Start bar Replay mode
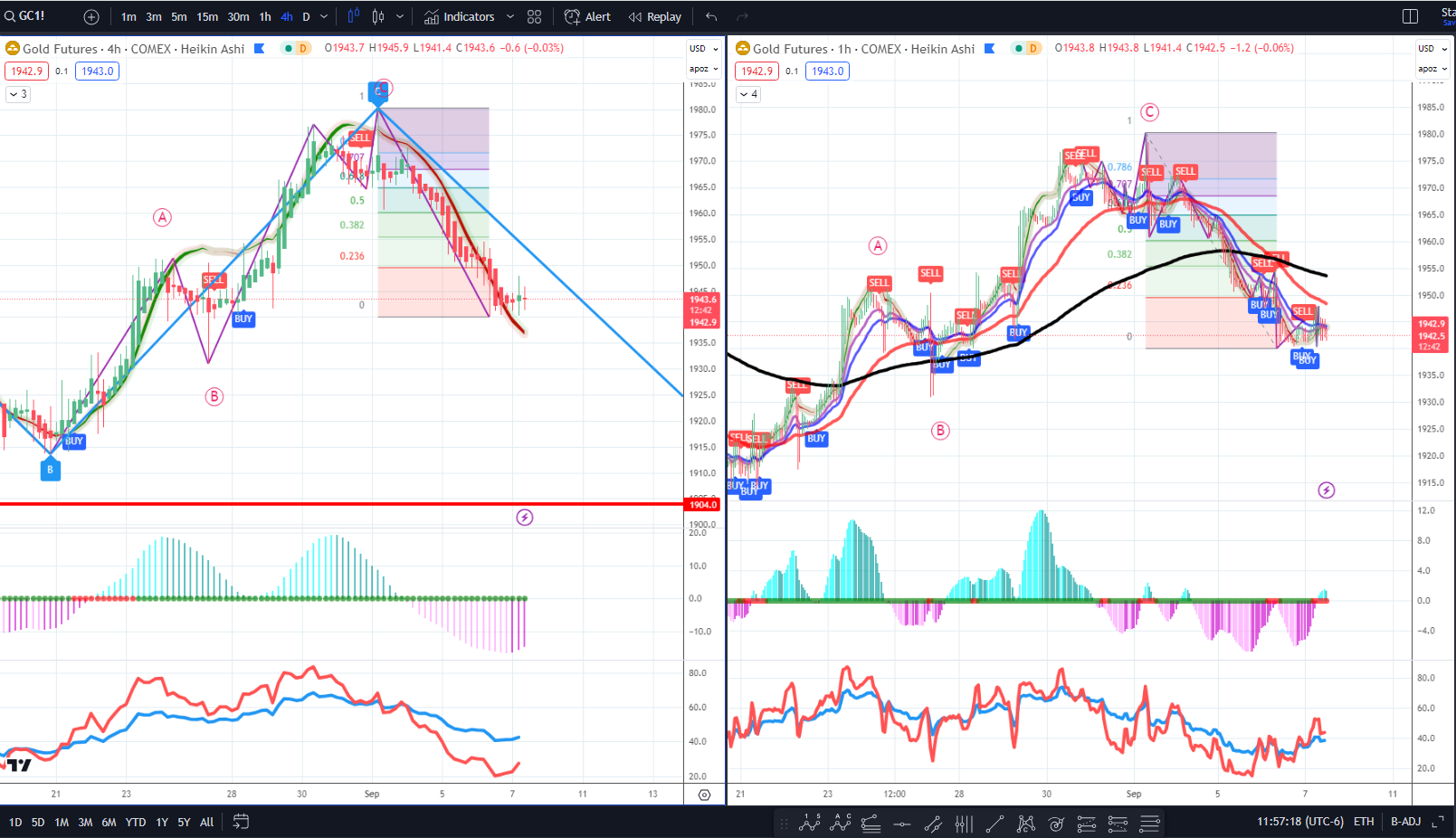 click(655, 16)
